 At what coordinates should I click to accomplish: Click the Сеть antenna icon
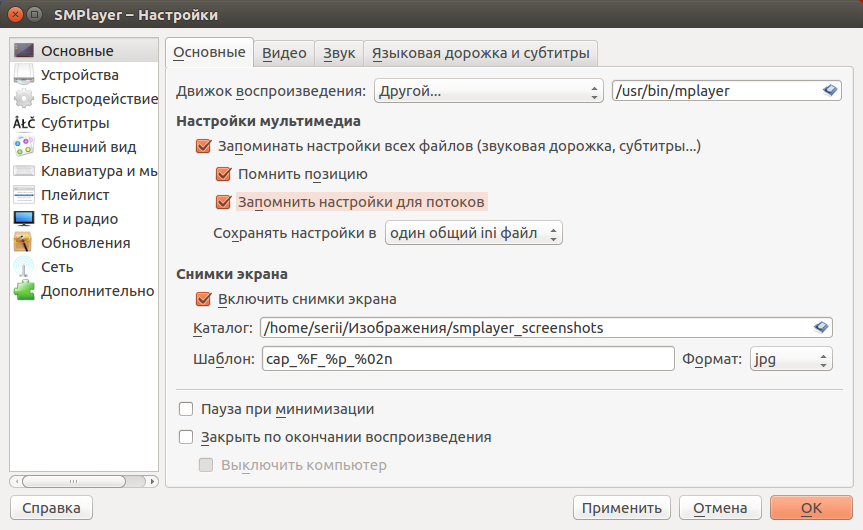pos(24,267)
